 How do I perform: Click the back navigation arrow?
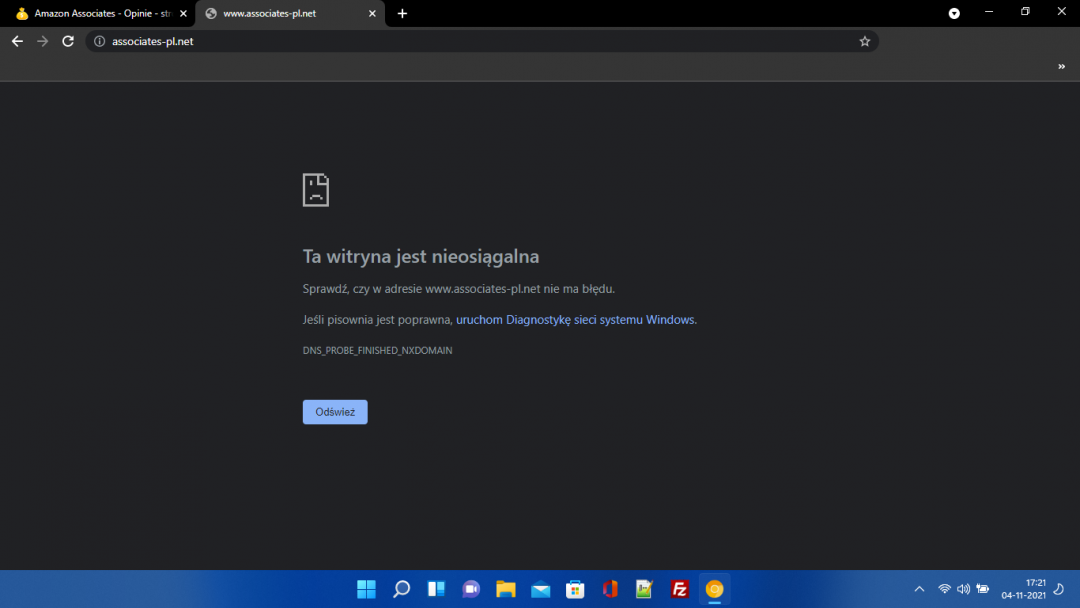(x=17, y=41)
